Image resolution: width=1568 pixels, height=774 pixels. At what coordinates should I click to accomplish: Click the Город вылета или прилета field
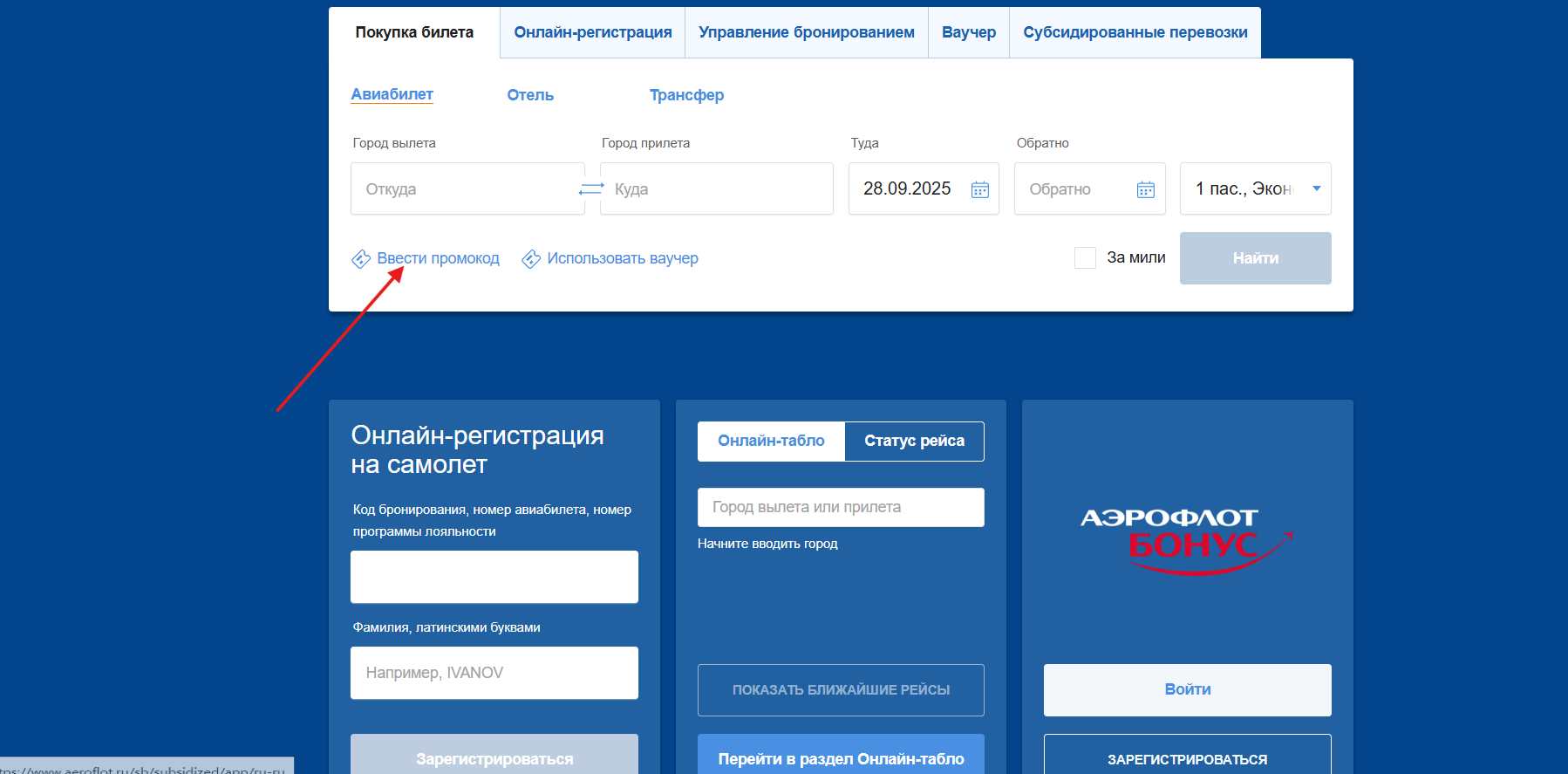coord(841,507)
